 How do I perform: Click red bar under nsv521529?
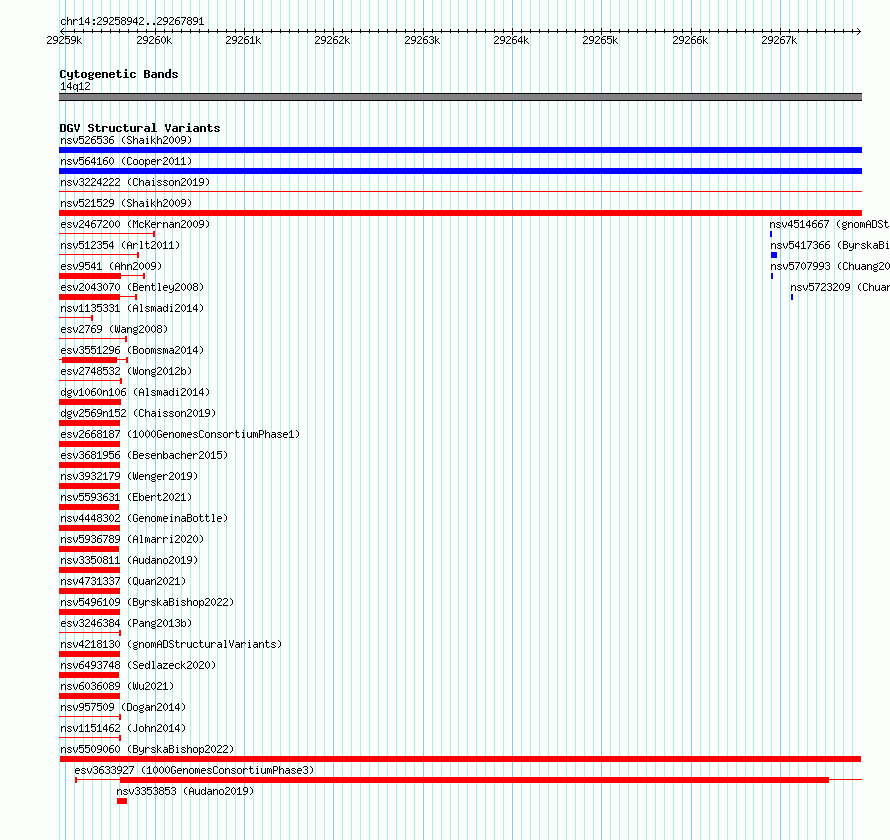460,213
